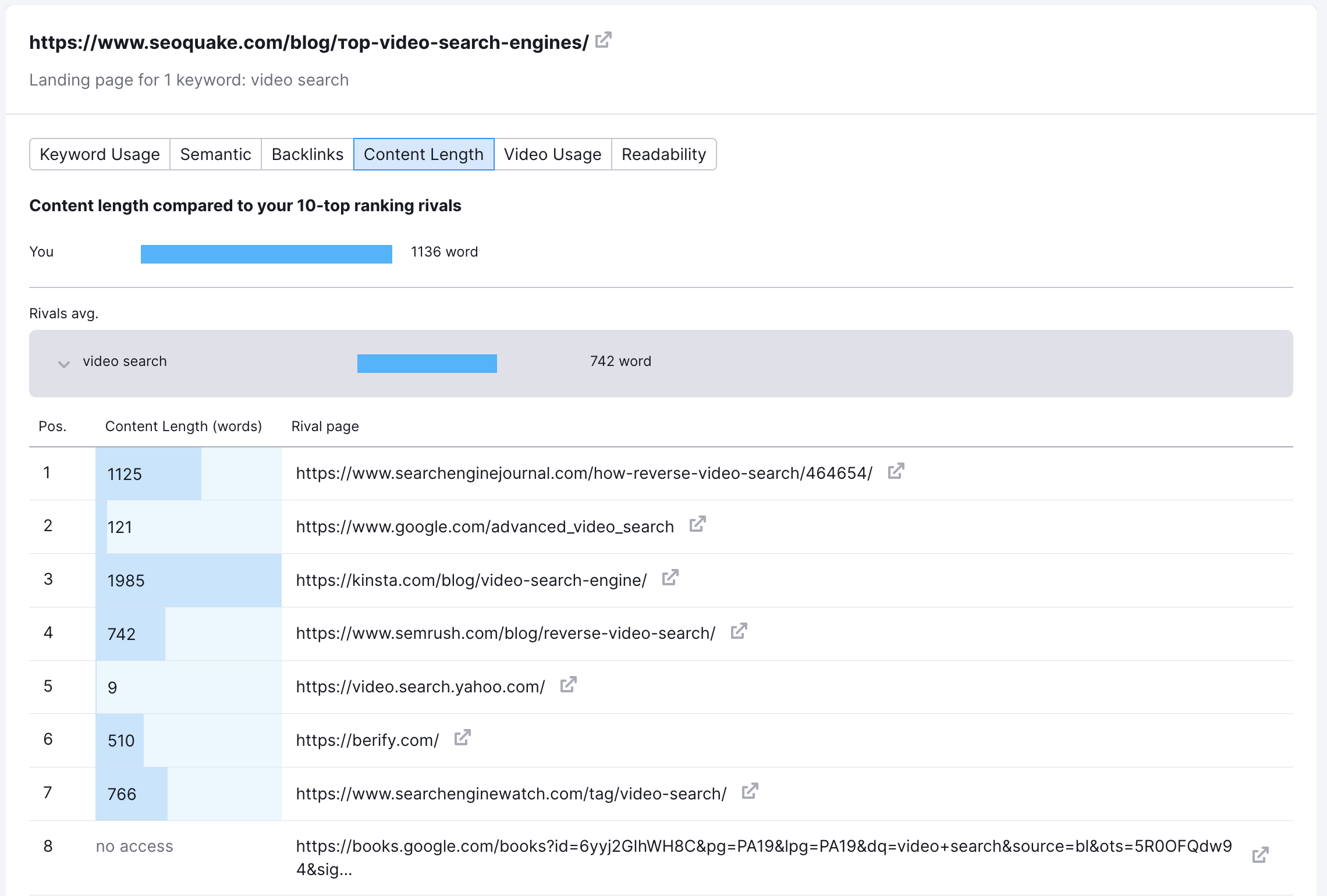Open the seoquake blog URL in new tab

(604, 40)
